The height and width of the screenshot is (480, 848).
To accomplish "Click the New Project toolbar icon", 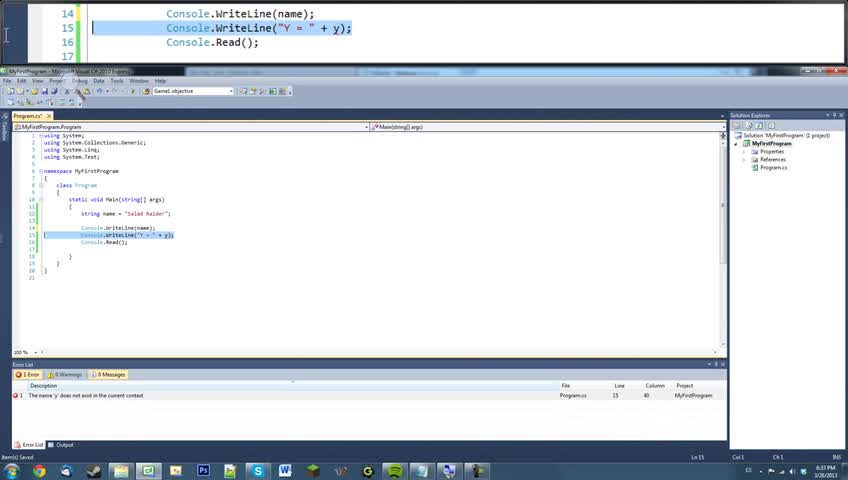I will [x=10, y=91].
